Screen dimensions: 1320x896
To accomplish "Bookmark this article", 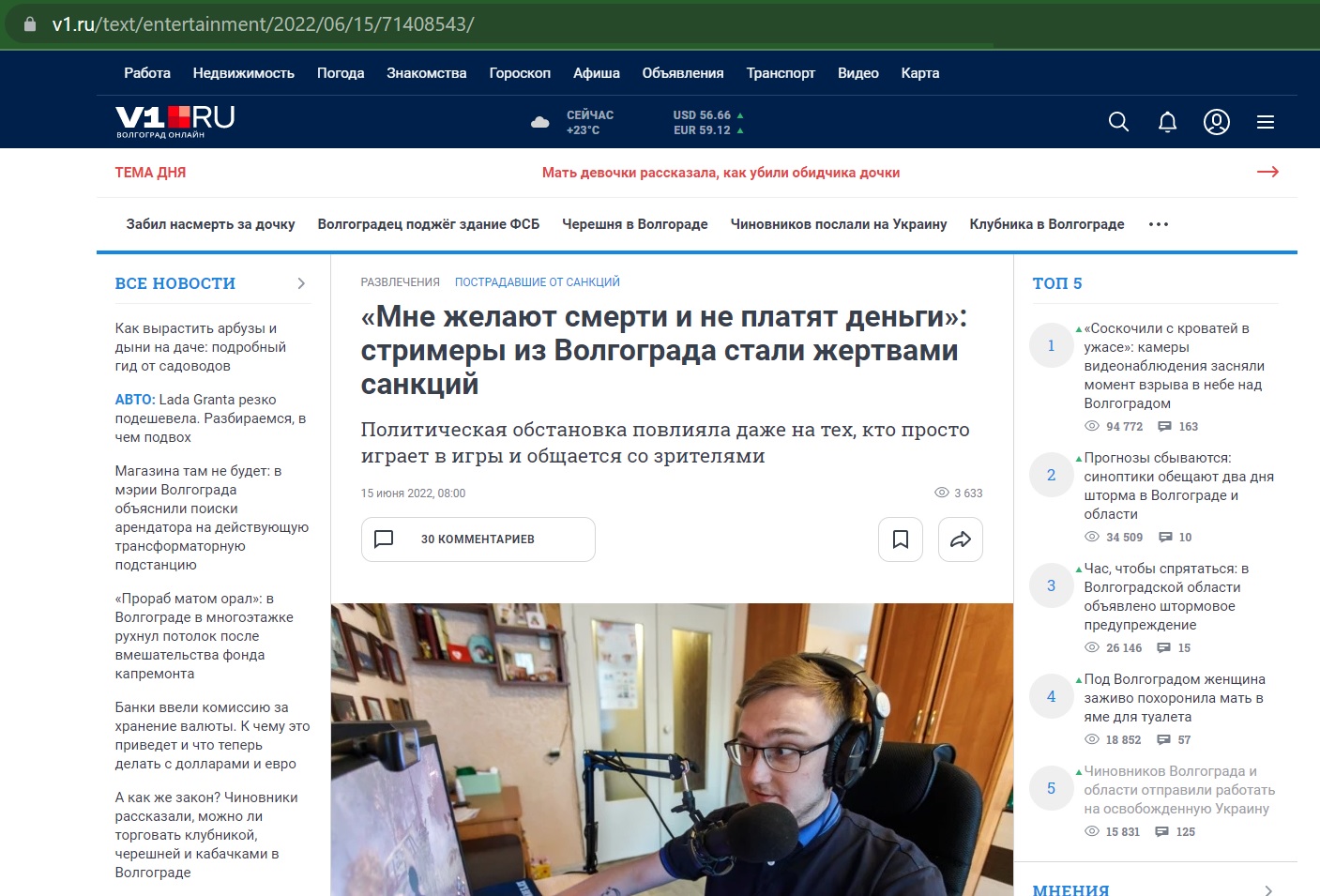I will coord(900,539).
